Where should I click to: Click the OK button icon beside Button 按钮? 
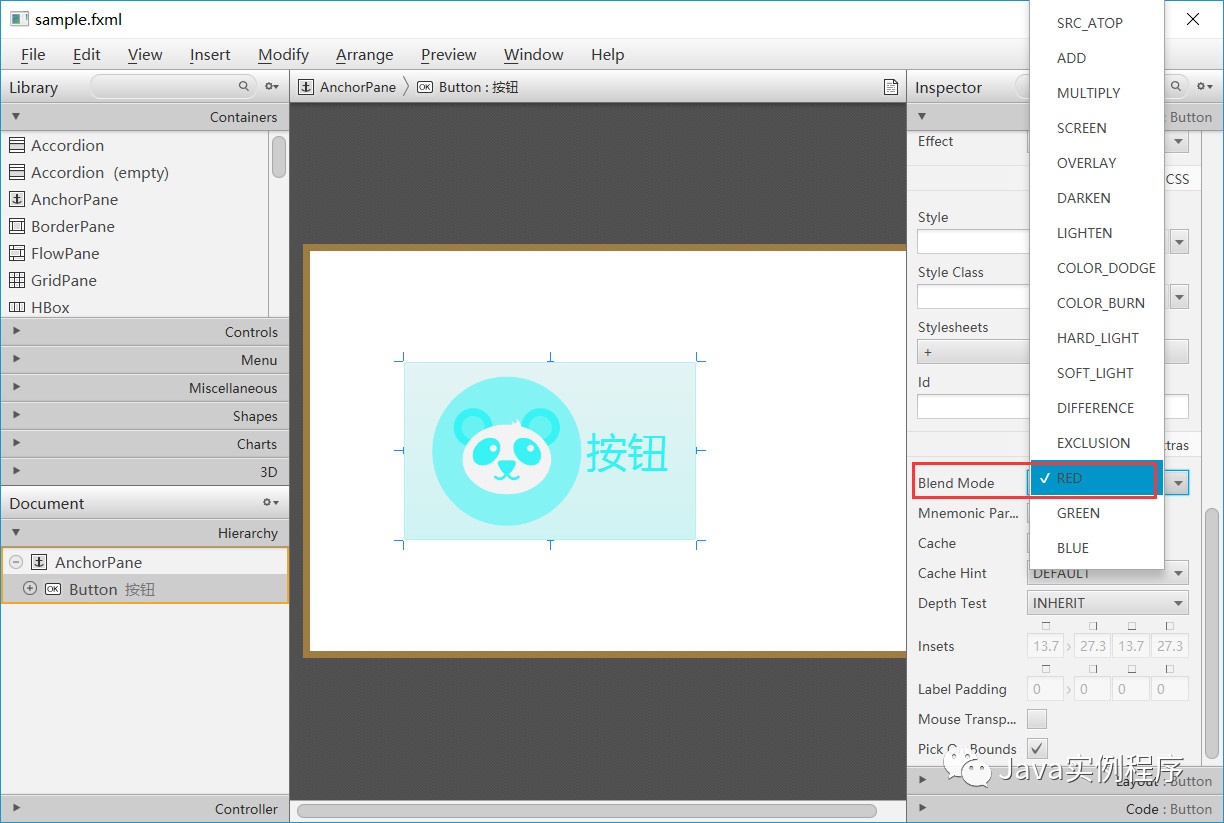[54, 588]
